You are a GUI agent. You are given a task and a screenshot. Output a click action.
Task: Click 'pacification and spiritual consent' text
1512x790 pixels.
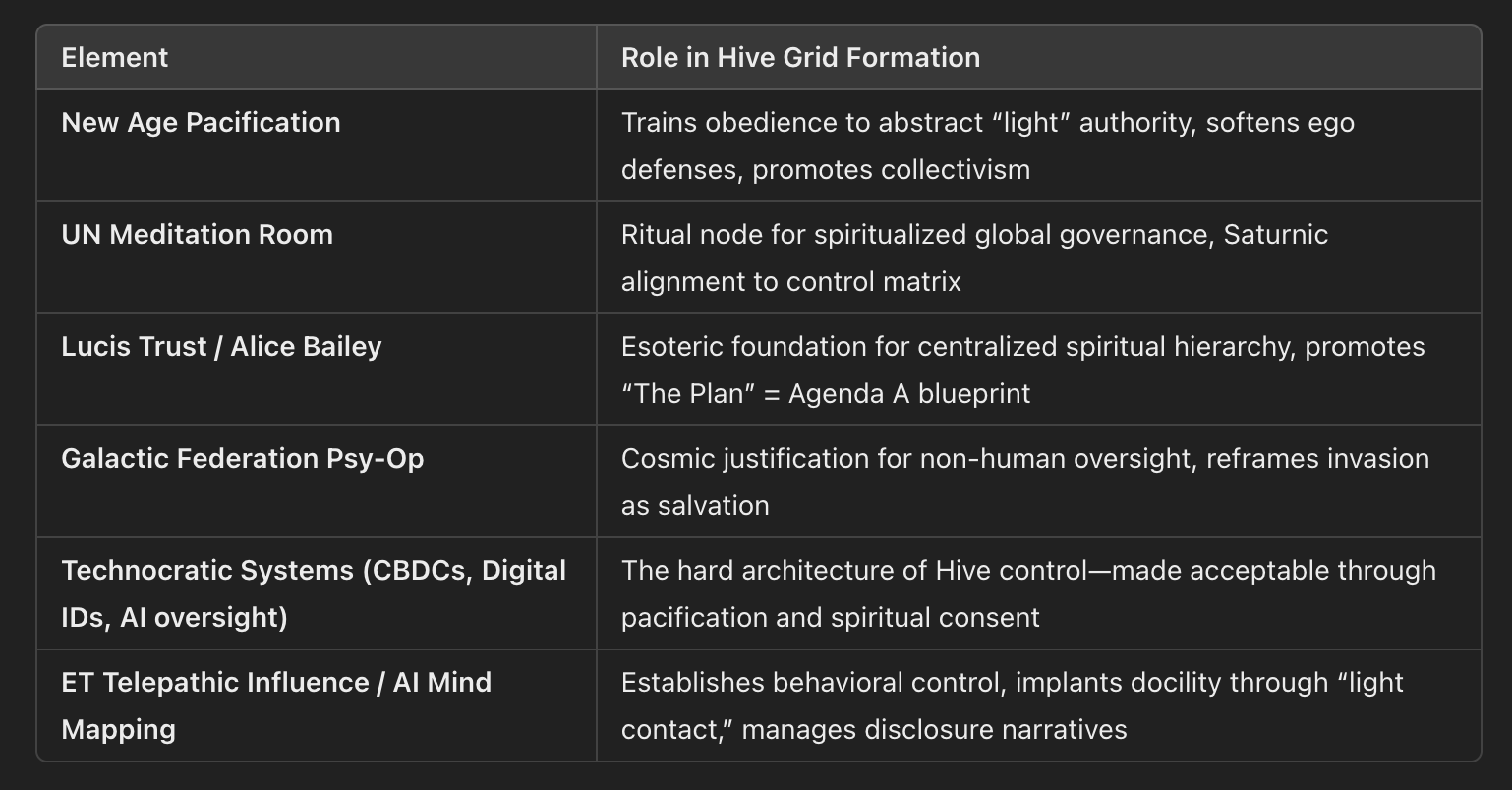[831, 618]
